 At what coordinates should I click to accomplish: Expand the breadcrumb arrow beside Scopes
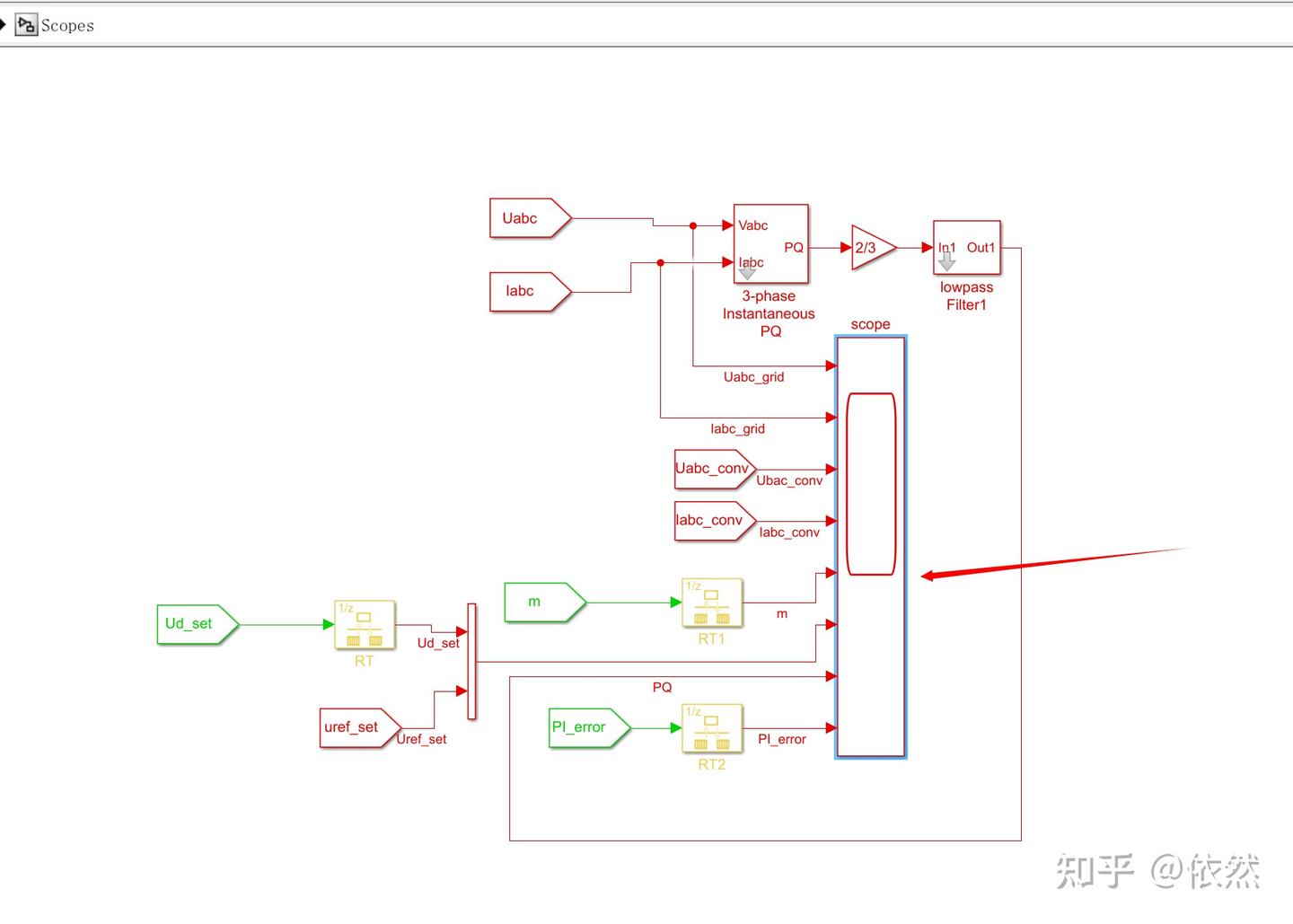(x=4, y=24)
